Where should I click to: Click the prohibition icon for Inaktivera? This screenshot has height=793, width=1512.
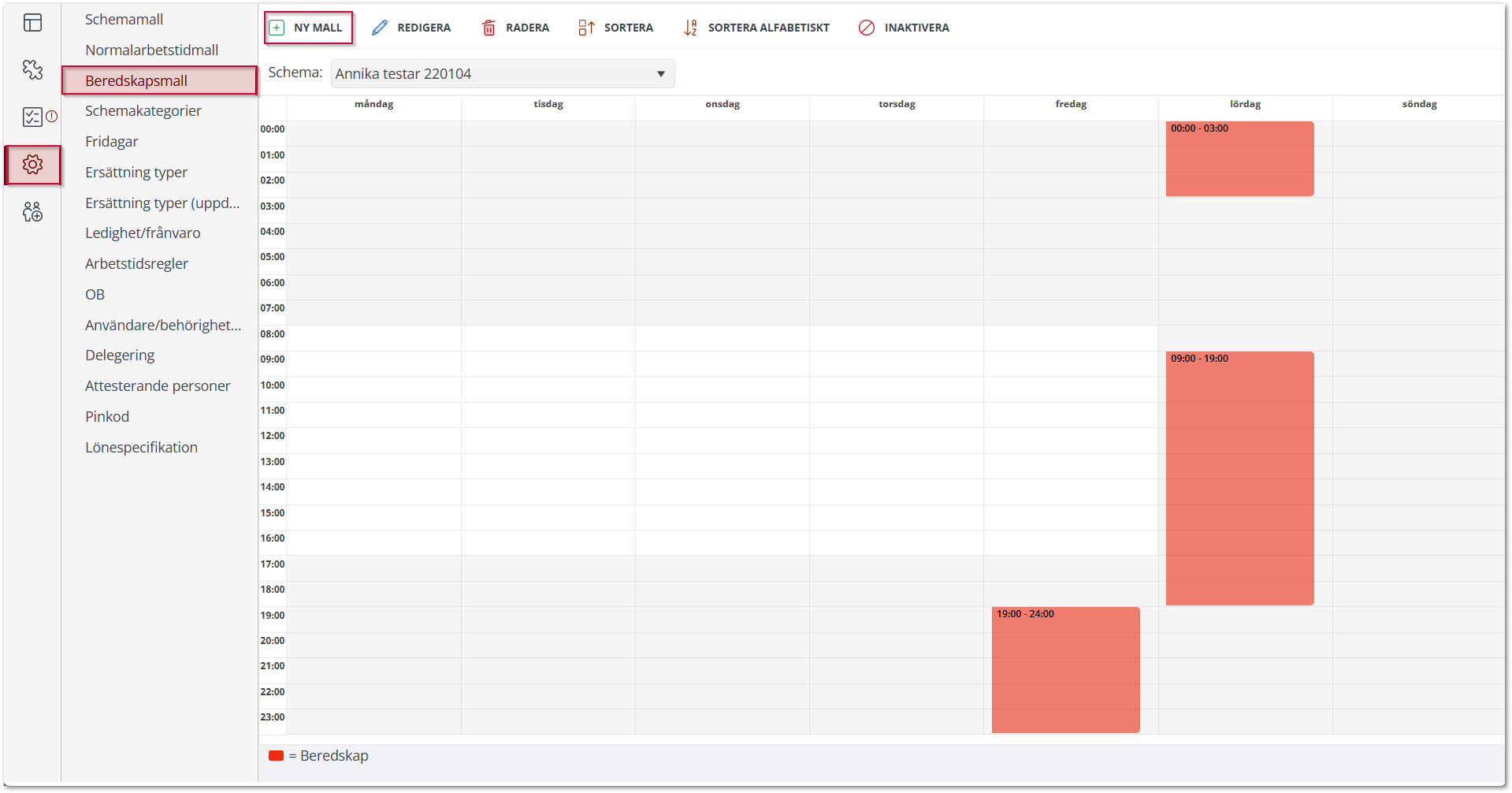coord(867,28)
